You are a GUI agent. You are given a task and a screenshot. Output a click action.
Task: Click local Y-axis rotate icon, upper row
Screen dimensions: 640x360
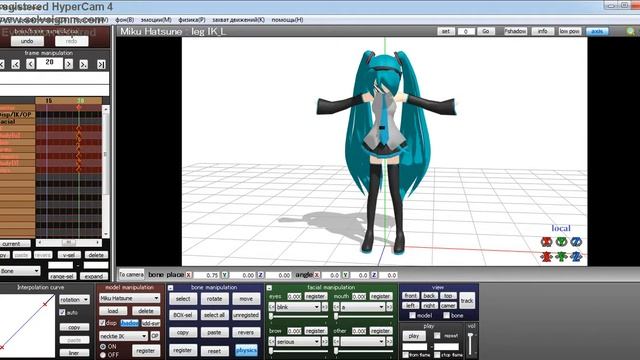[x=562, y=242]
